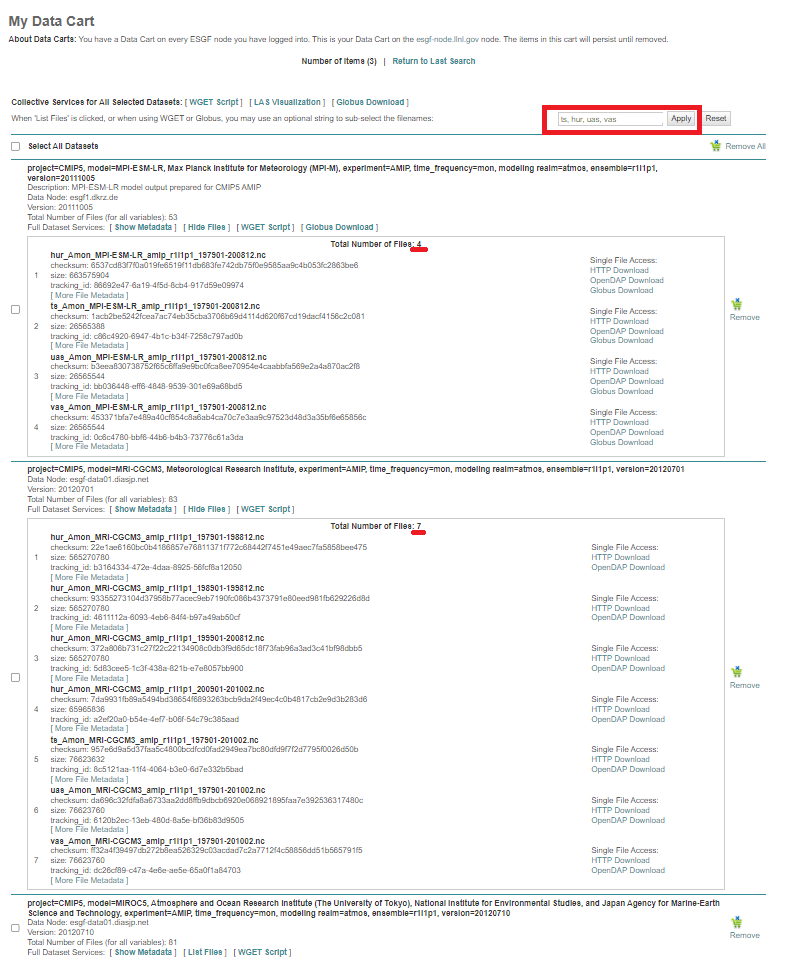Image resolution: width=785 pixels, height=964 pixels.
Task: HTTP Download vas_Amon_MPI-ESM-LR file
Action: [x=619, y=422]
